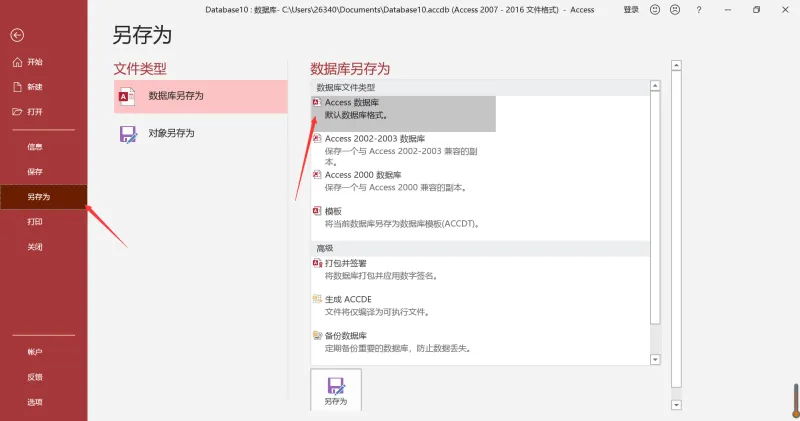
Task: Click the outer pane scroll-up arrow
Action: click(676, 65)
